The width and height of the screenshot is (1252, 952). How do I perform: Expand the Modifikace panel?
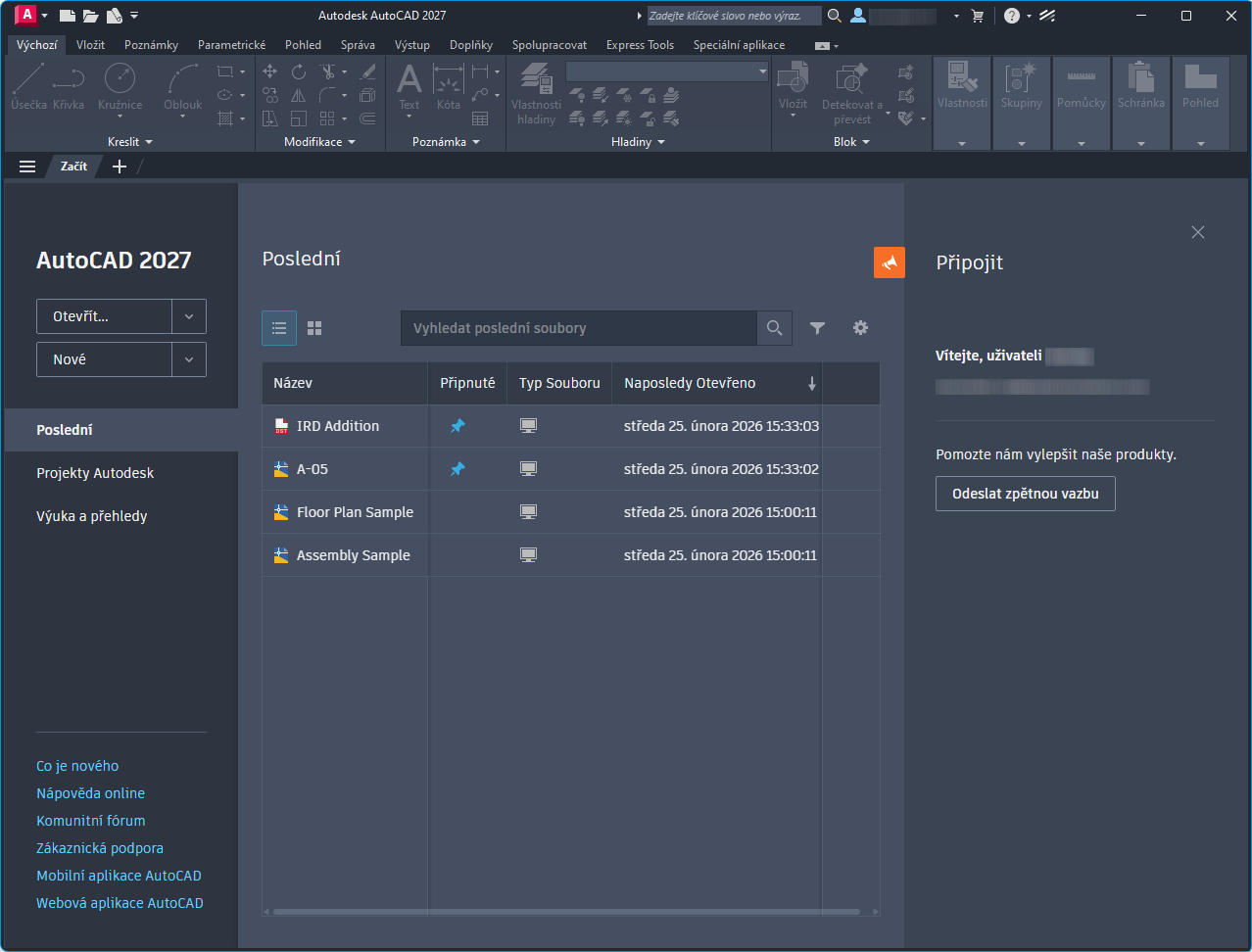click(319, 142)
